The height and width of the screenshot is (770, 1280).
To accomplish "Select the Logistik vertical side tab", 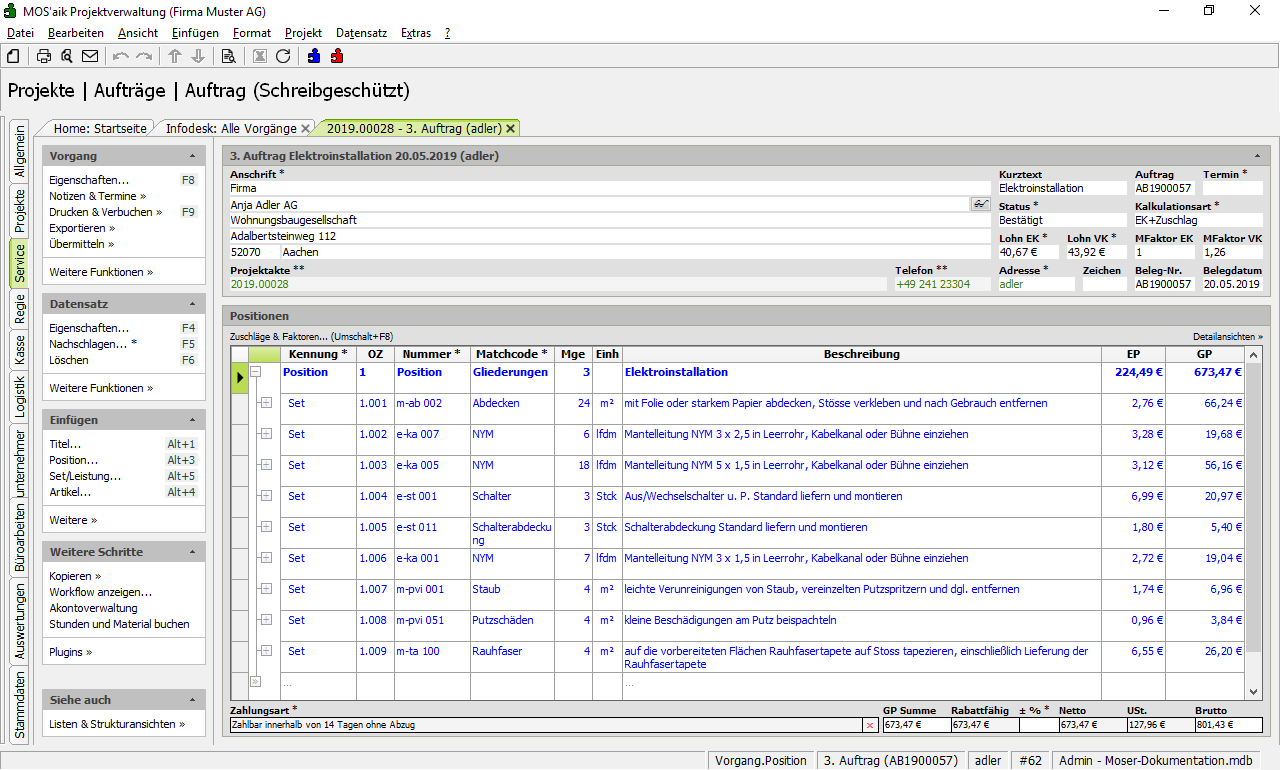I will click(20, 396).
